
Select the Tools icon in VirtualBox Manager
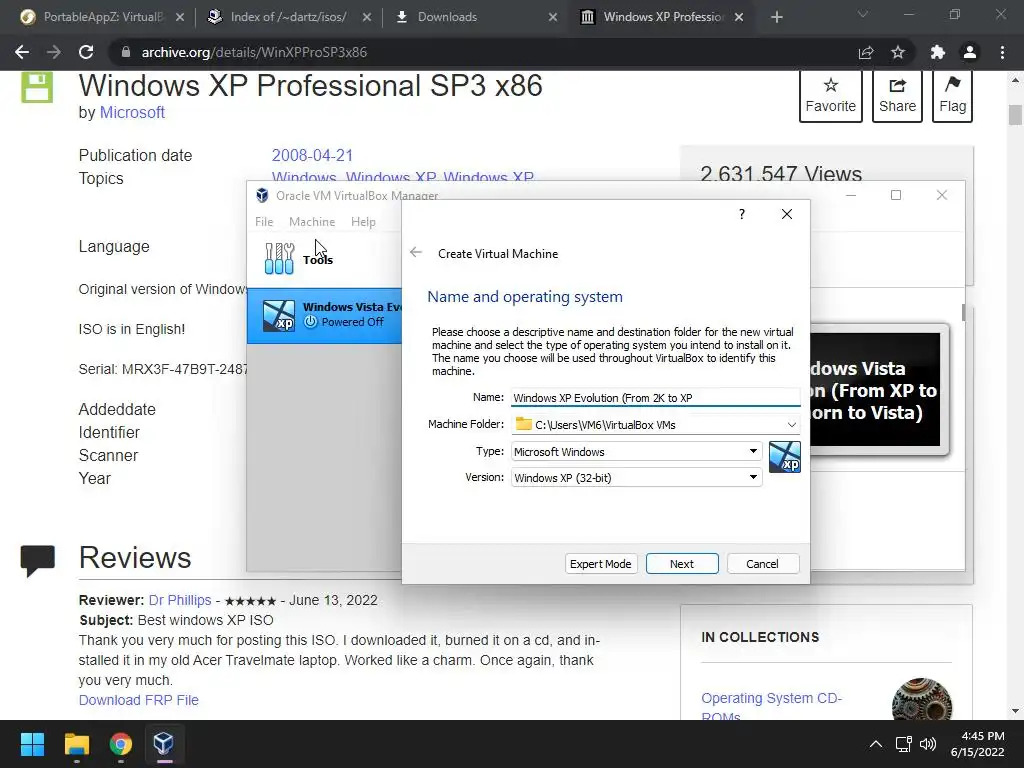pyautogui.click(x=280, y=259)
